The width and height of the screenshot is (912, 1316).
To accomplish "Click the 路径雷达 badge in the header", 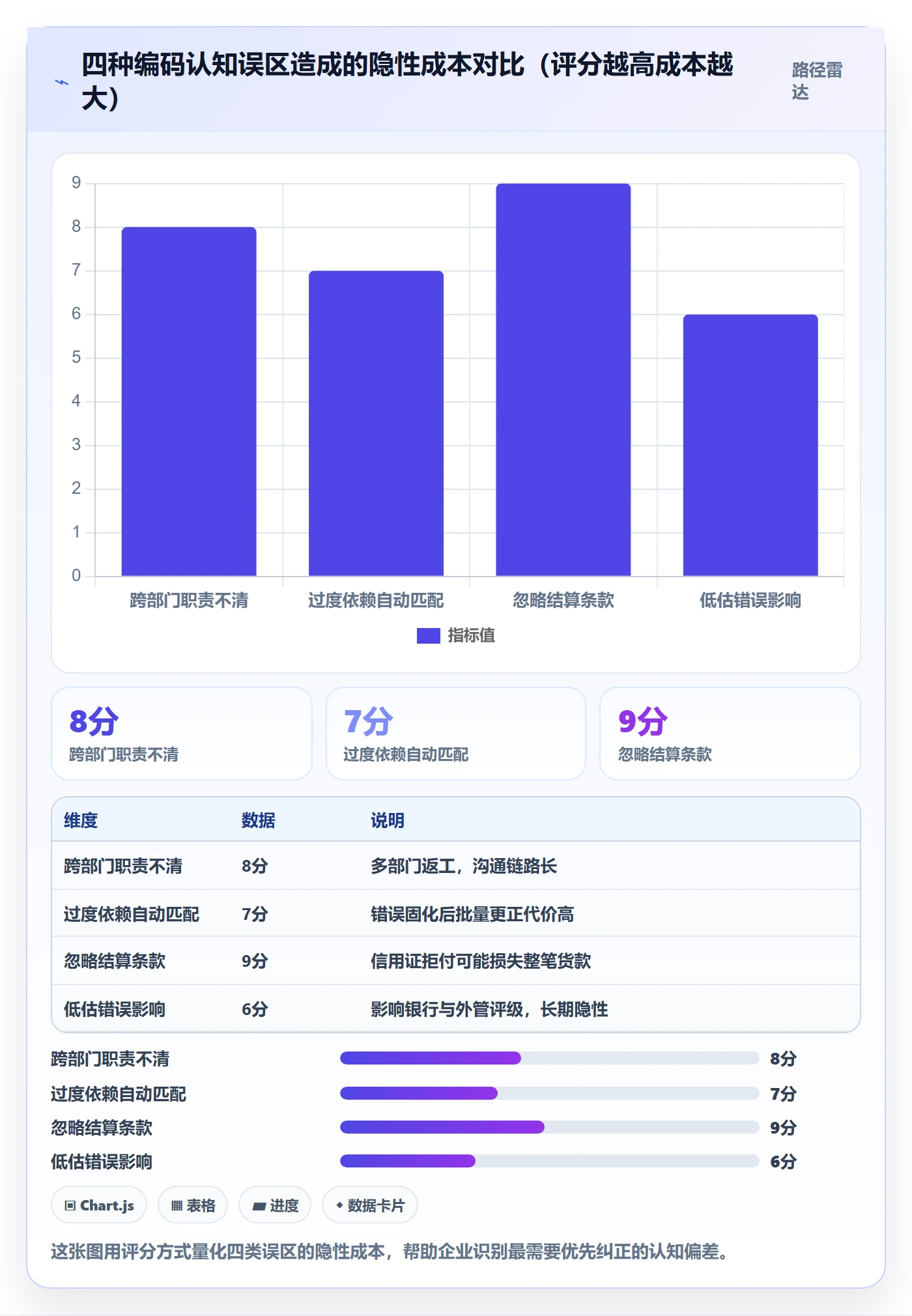I will point(817,81).
